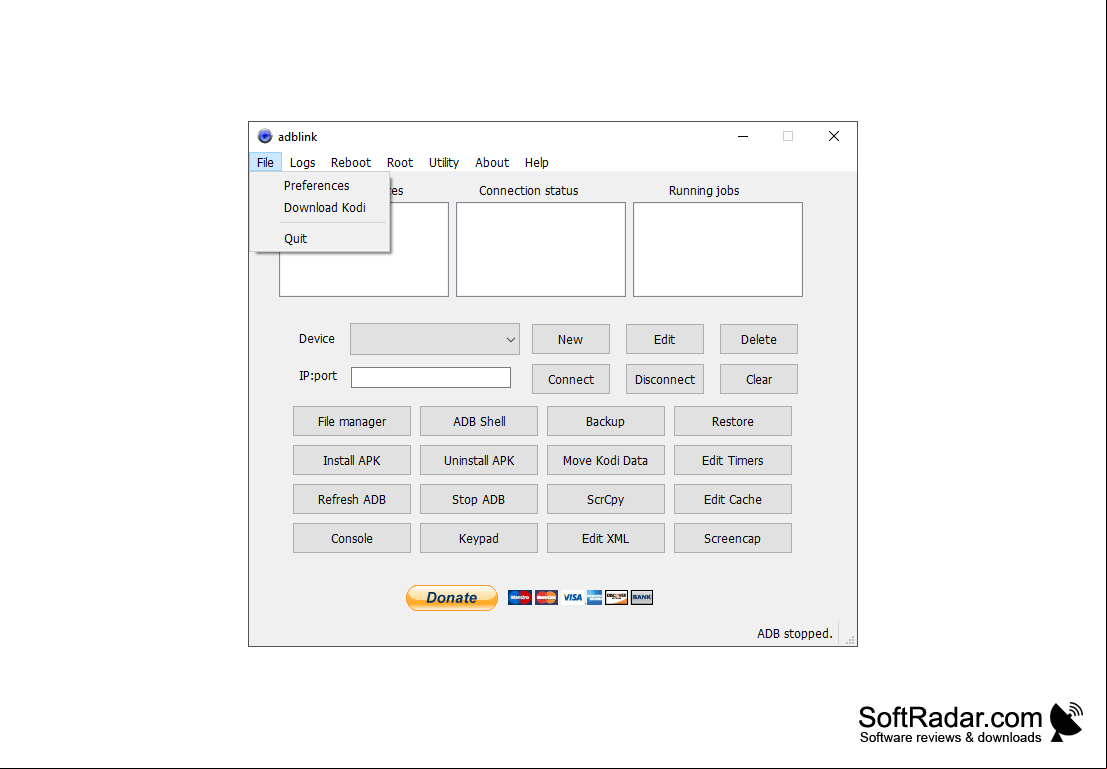Click the New device button
The image size is (1107, 769).
pyautogui.click(x=570, y=339)
